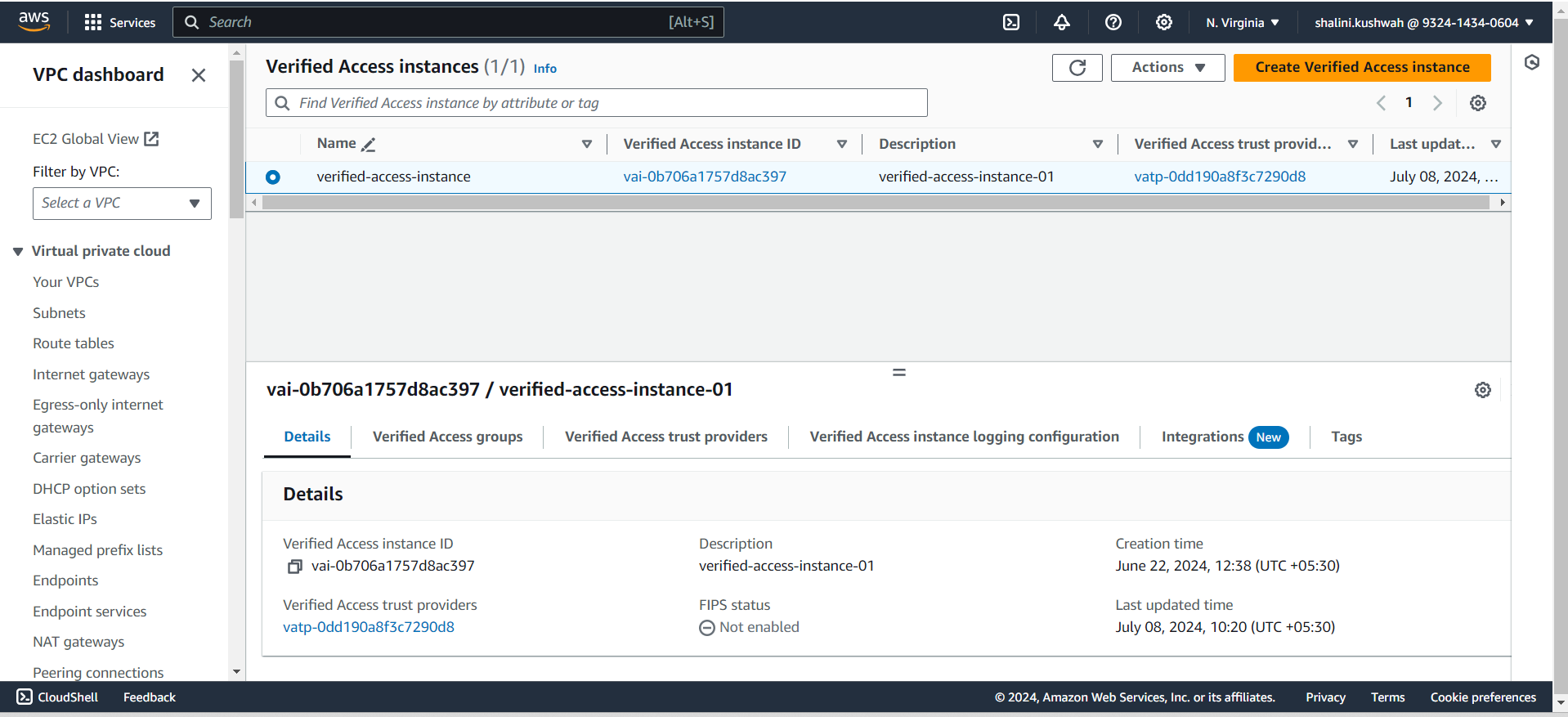Open DHCP option sets

[89, 489]
